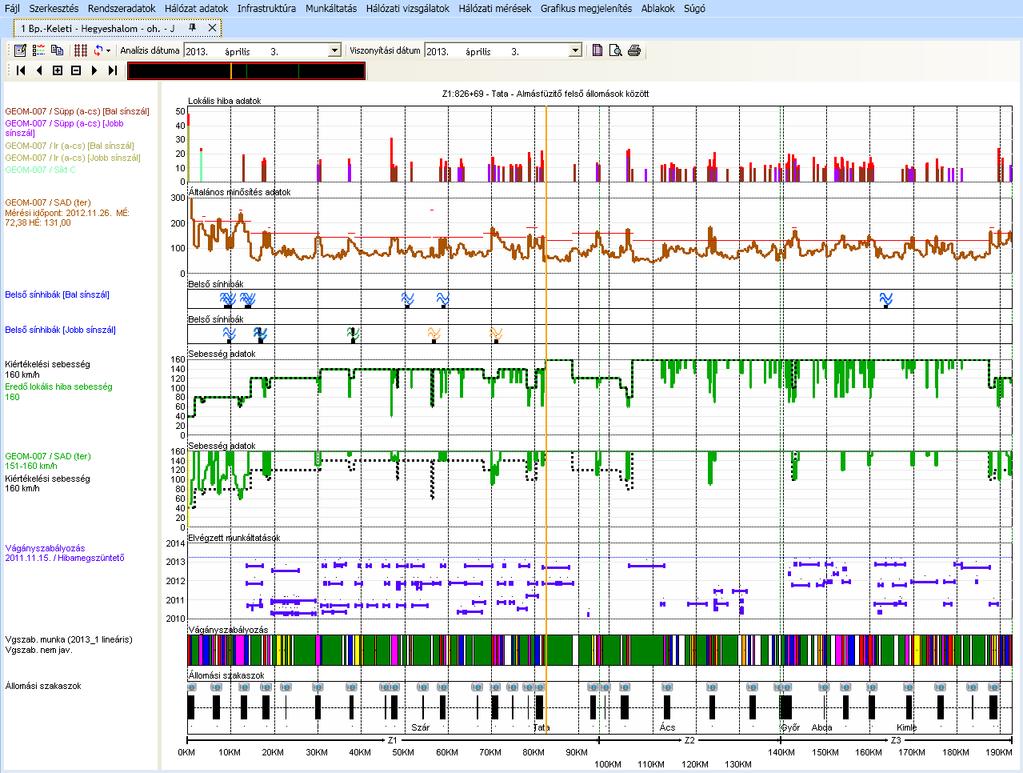
Task: Jump to last section button
Action: 113,70
